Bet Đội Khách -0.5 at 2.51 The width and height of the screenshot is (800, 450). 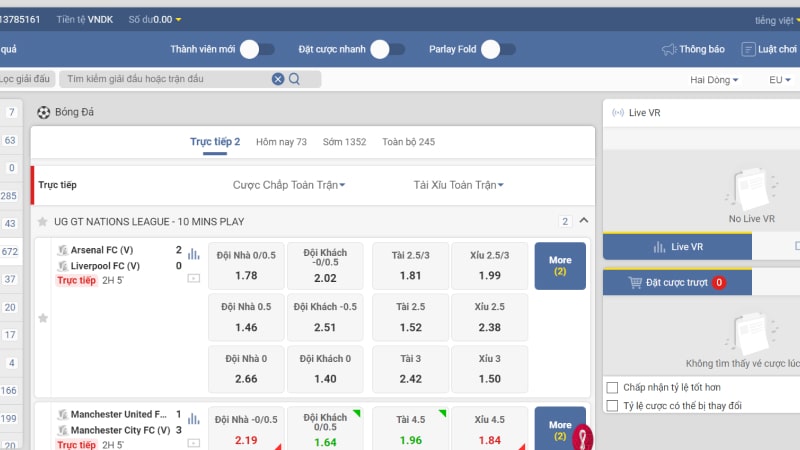click(x=325, y=317)
